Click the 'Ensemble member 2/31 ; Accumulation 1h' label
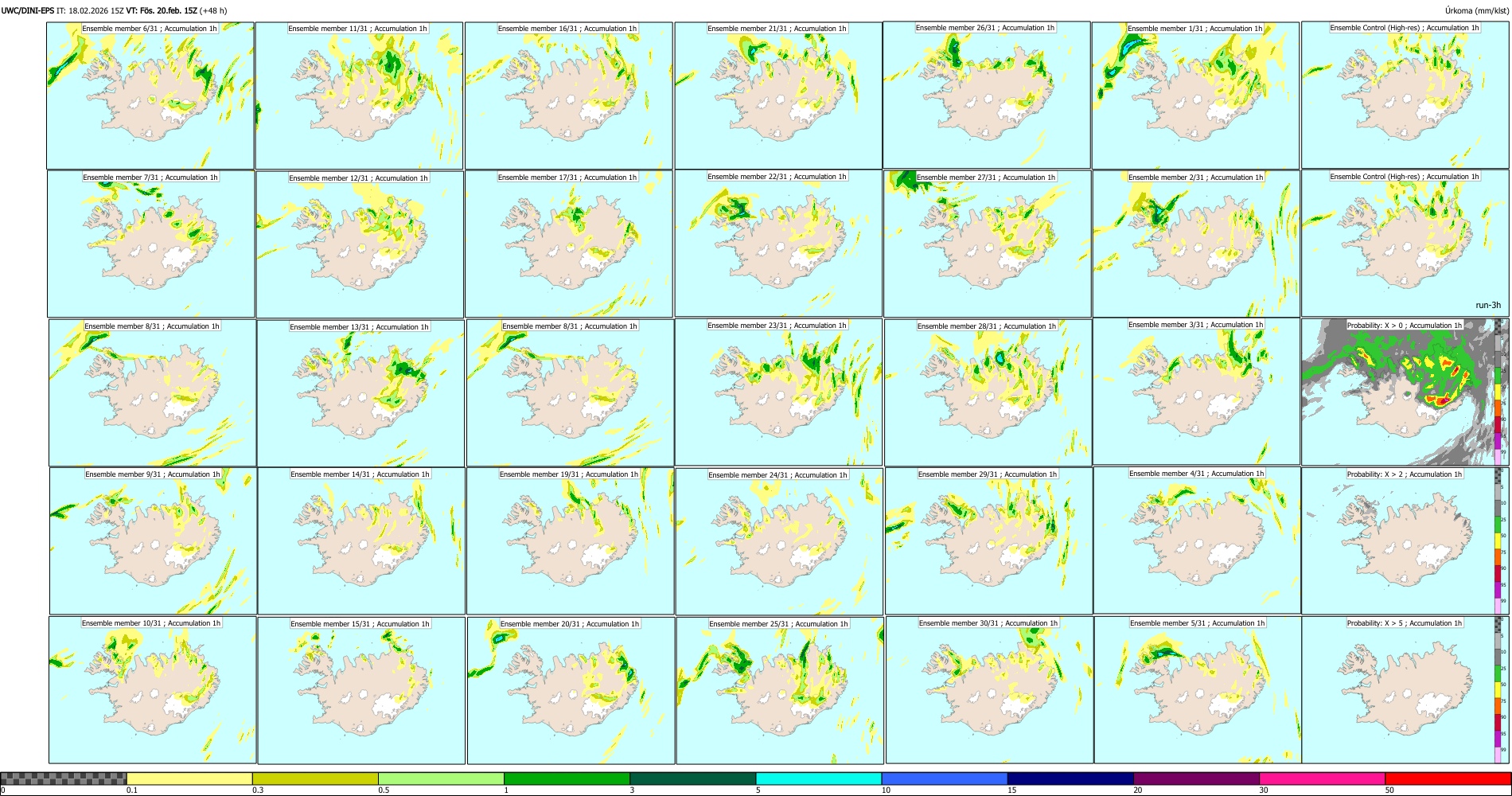The image size is (1512, 796). click(1195, 178)
